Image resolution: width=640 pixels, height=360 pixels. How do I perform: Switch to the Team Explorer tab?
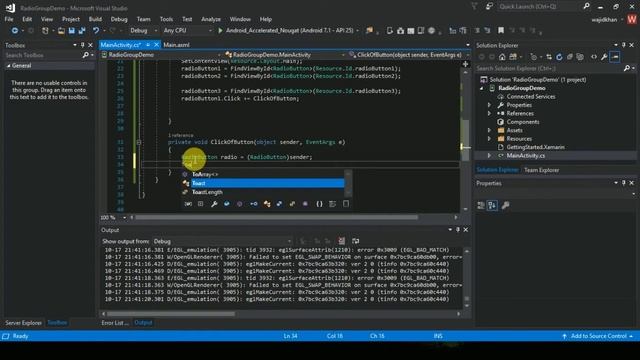(541, 170)
